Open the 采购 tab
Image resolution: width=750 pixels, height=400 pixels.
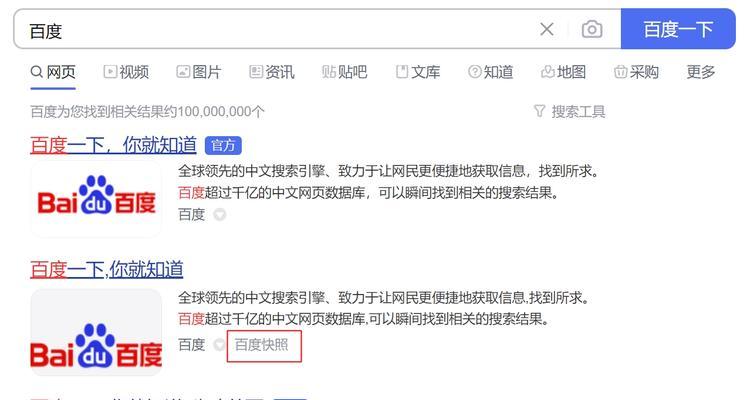pos(636,72)
